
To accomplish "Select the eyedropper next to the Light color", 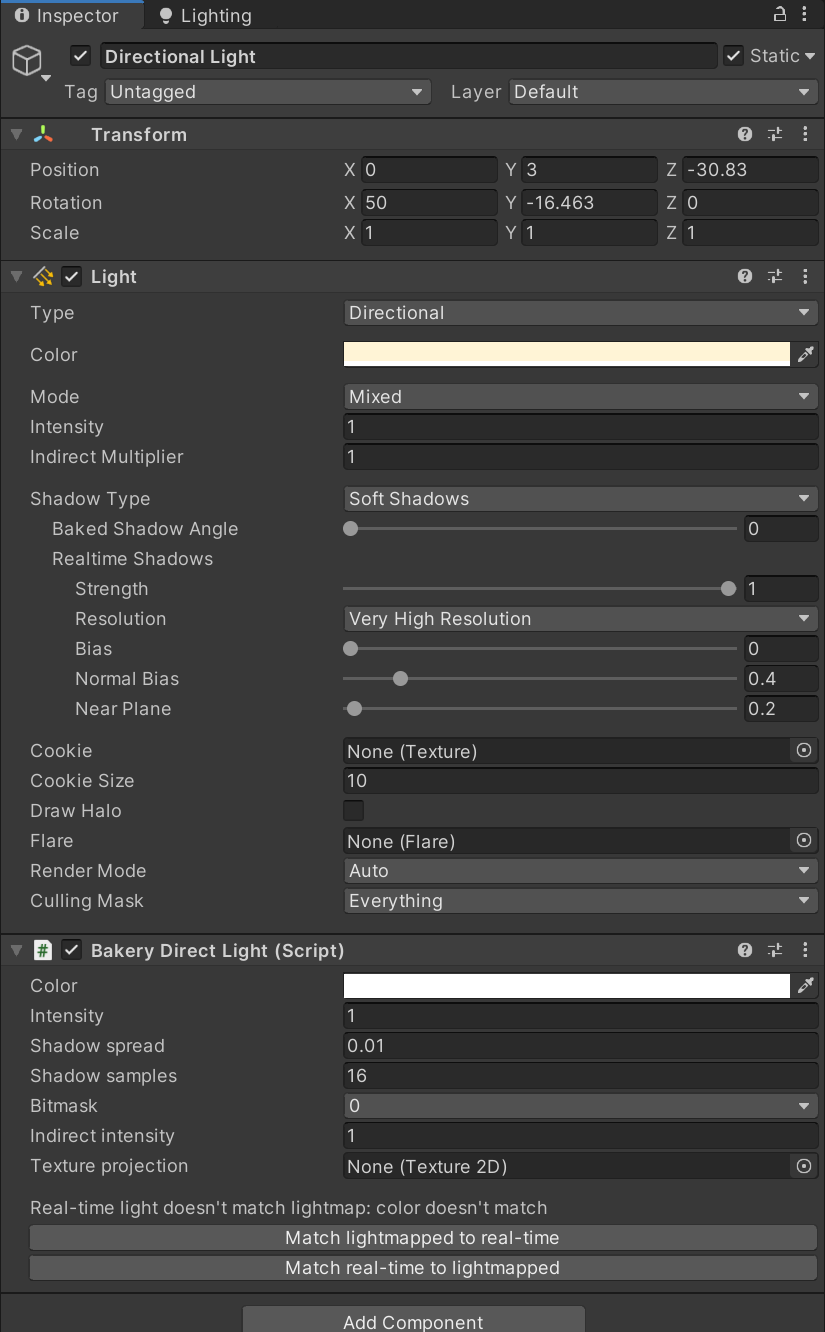I will click(x=806, y=354).
